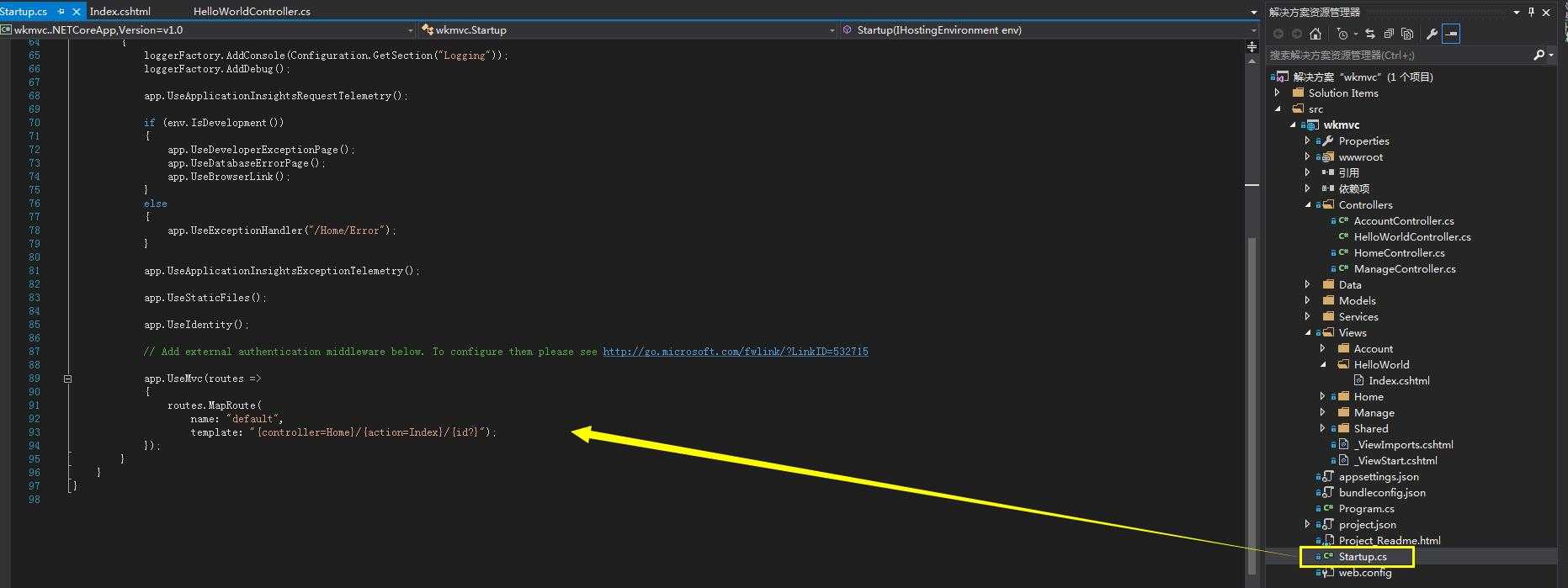
Task: Click the search magnifier icon in Solution Explorer
Action: click(x=1539, y=55)
